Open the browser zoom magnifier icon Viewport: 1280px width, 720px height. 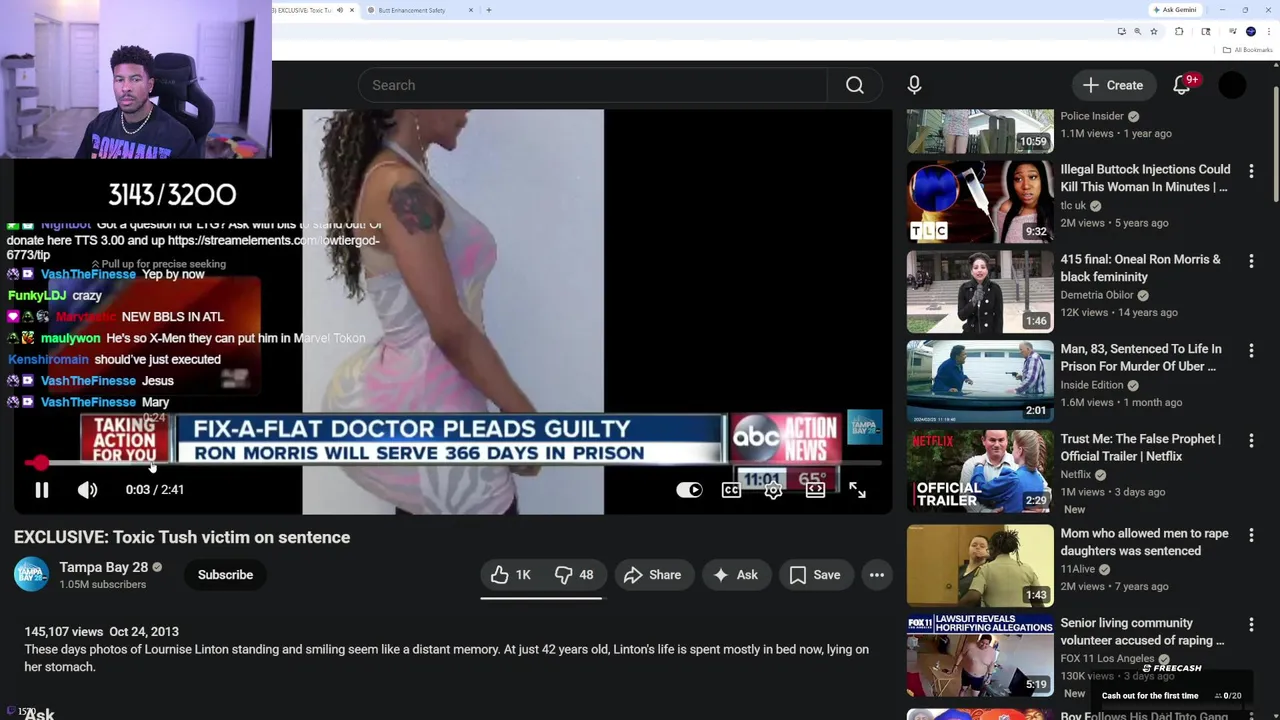1137,32
